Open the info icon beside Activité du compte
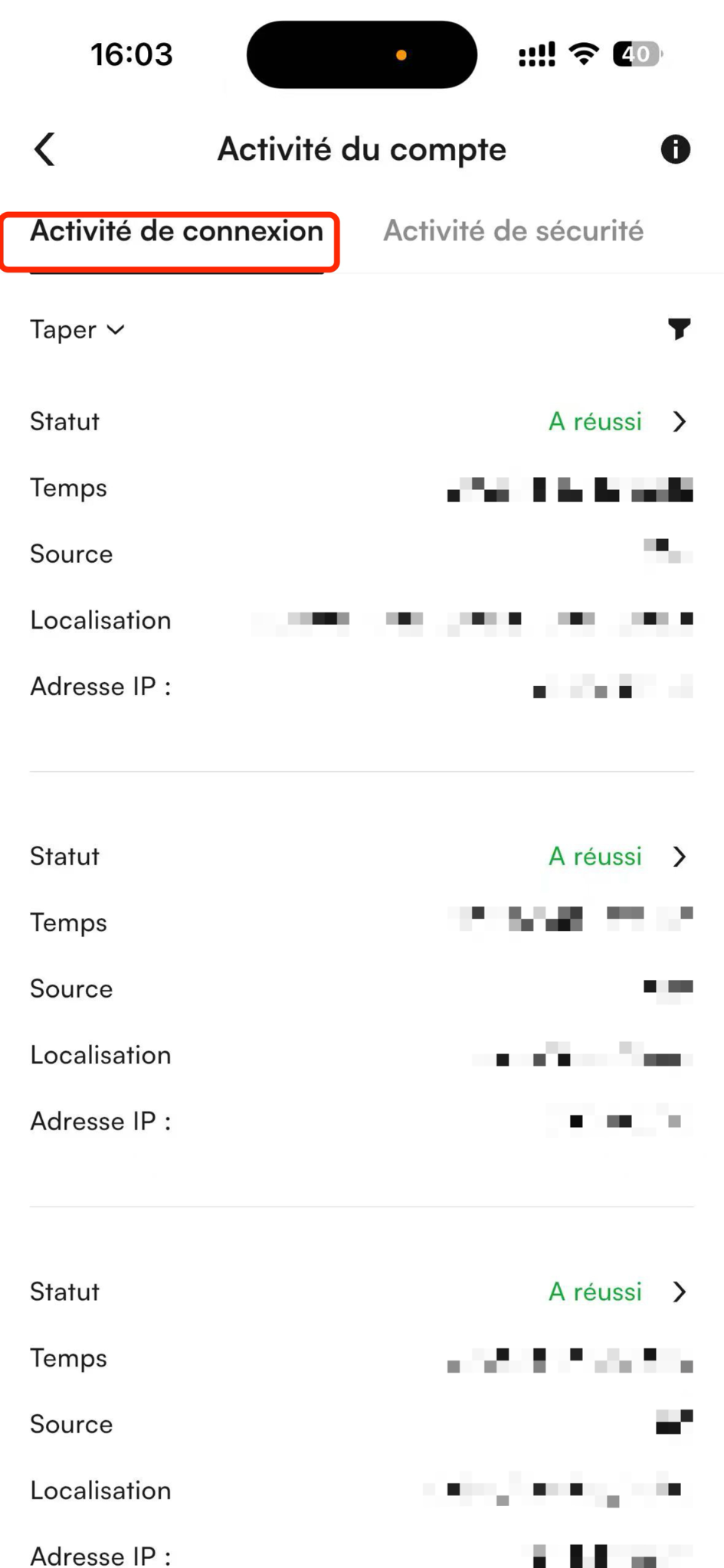The image size is (724, 1568). point(675,149)
